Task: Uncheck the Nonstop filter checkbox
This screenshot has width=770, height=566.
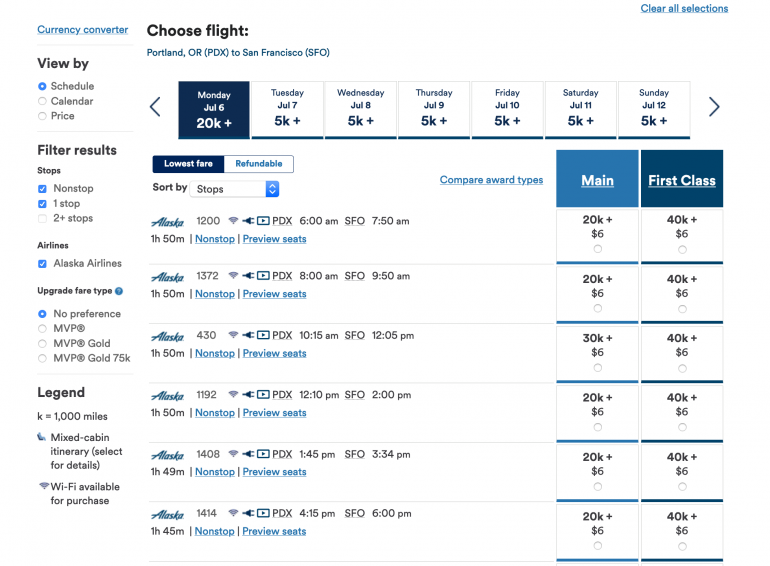Action: click(42, 188)
